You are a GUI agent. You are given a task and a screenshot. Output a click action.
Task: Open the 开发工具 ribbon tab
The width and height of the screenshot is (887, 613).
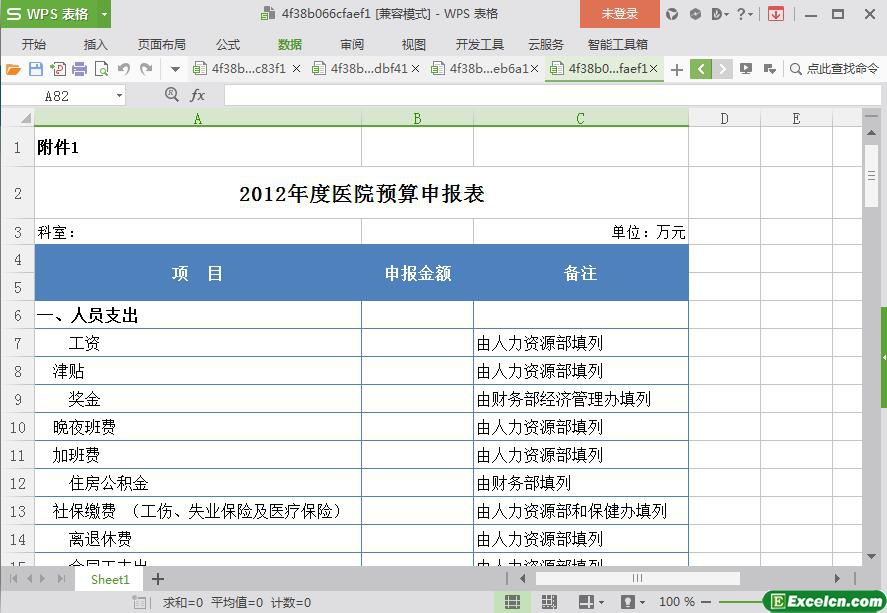coord(480,45)
